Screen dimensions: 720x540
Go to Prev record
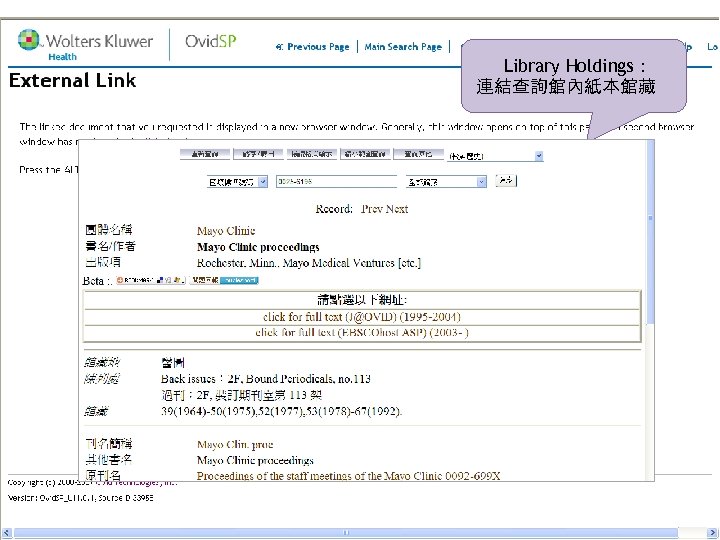point(371,209)
